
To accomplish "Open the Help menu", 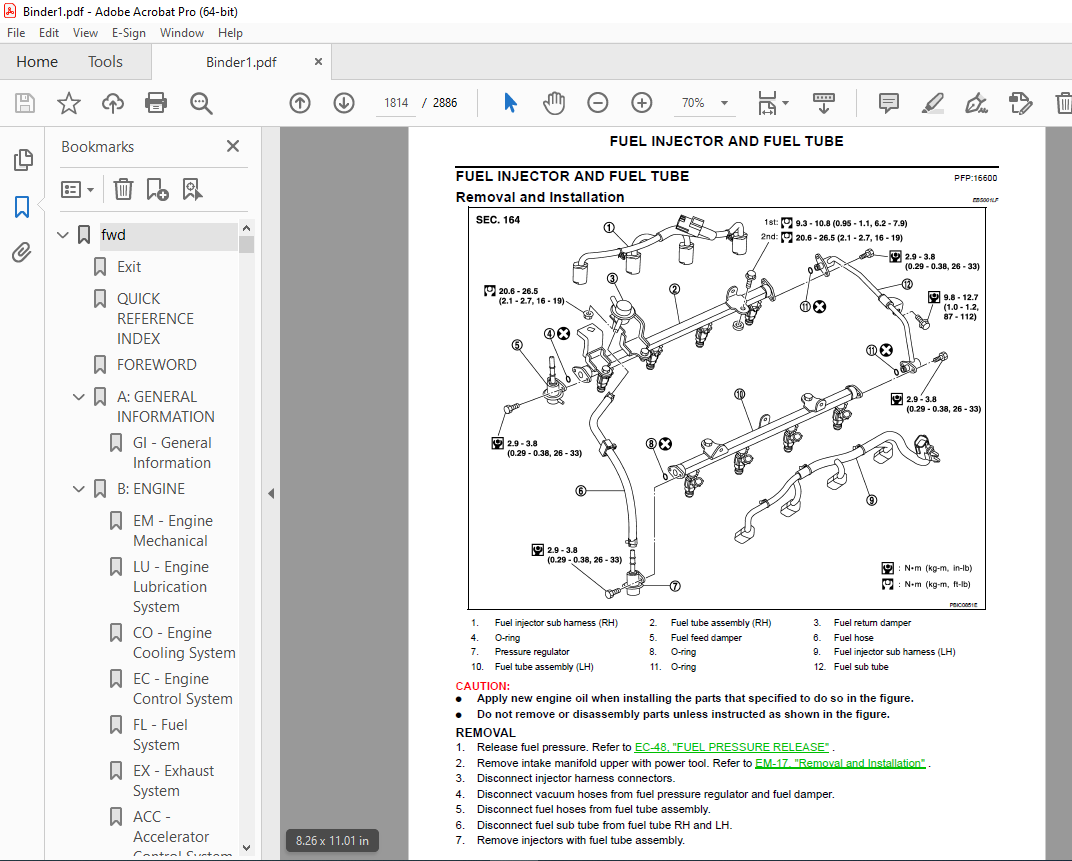I will coord(230,33).
